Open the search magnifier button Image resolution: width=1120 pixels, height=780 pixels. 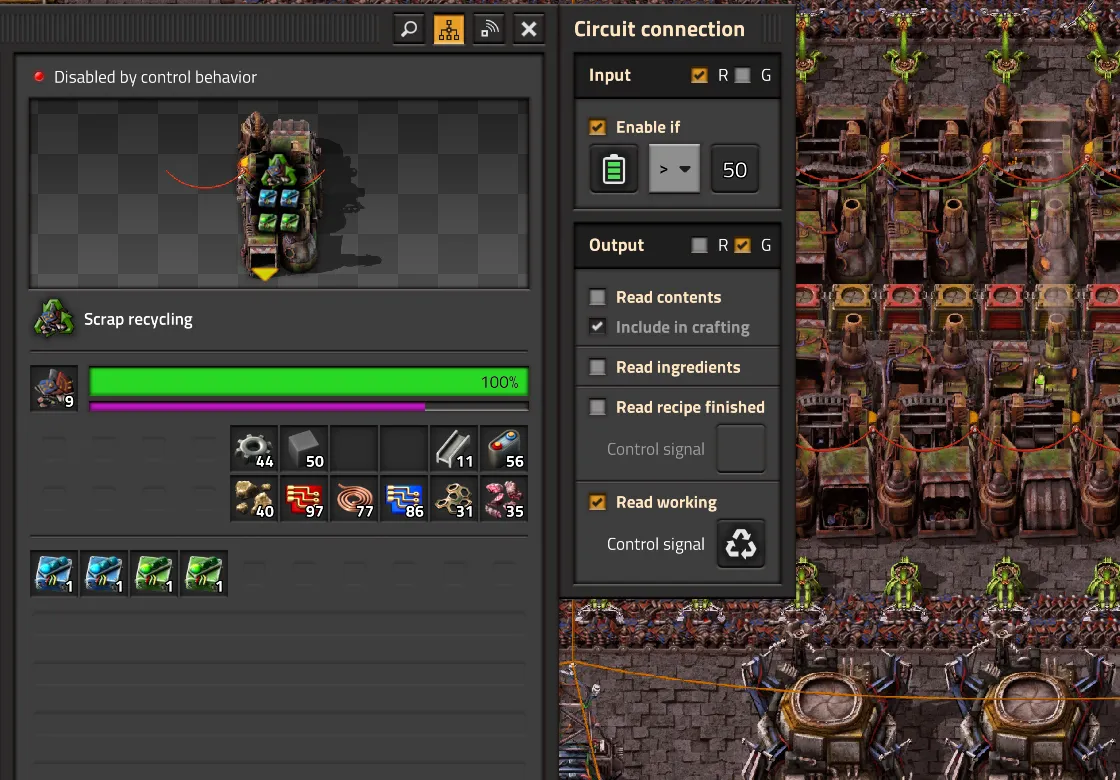(409, 29)
